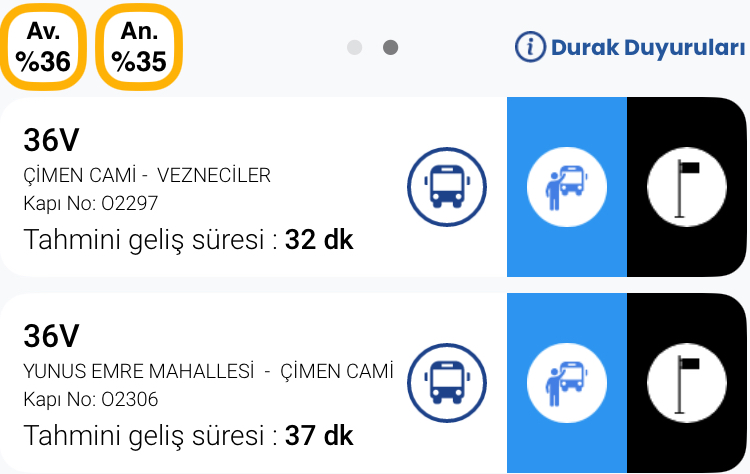Click bus icon on YUNUS EMRE MAHALLESİ card

click(446, 383)
